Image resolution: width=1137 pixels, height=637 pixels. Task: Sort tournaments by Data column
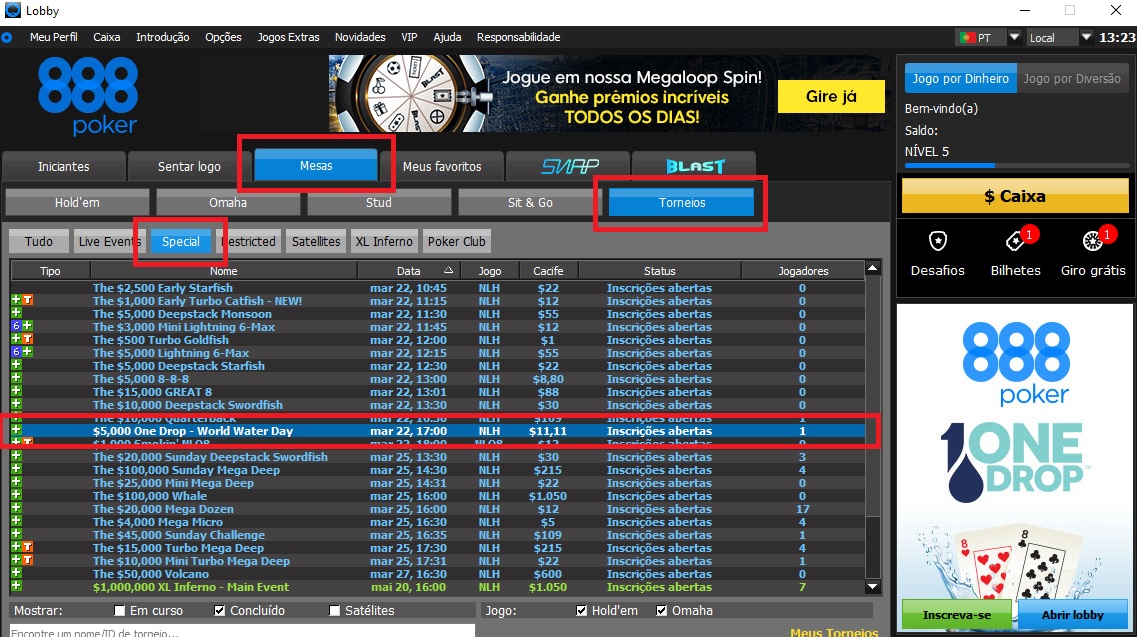tap(408, 271)
